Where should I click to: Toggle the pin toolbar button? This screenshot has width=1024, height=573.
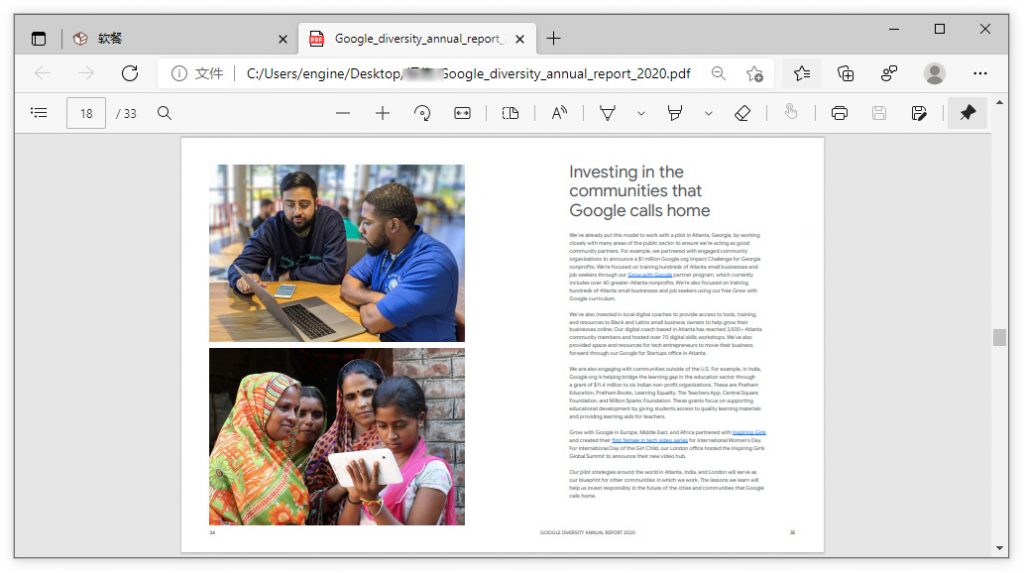coord(967,113)
